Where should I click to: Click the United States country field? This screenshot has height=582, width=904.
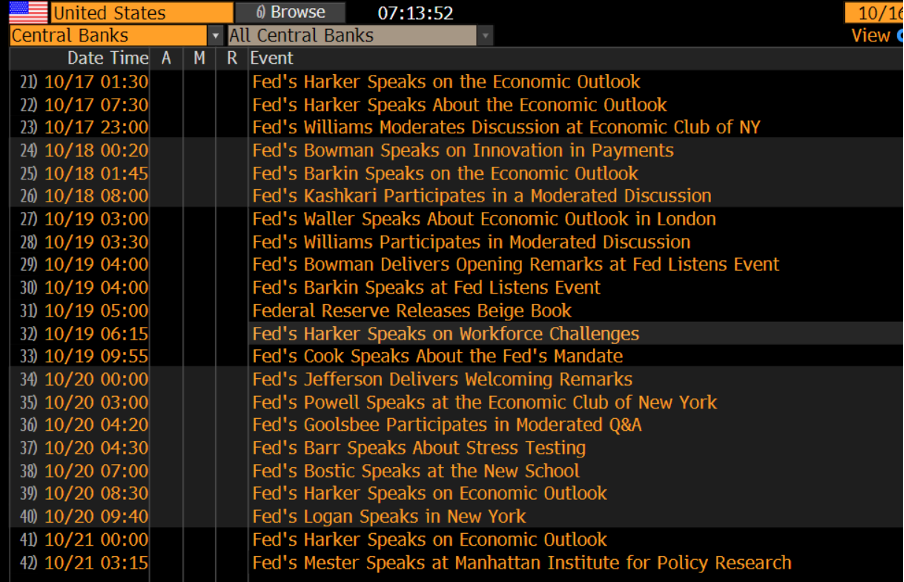tap(142, 12)
